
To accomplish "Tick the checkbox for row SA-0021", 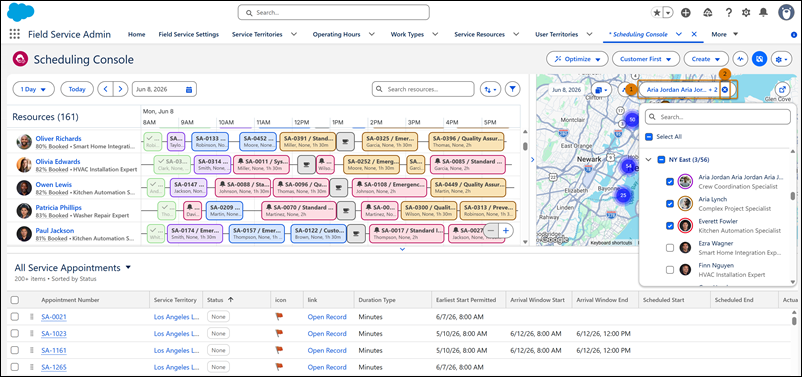I will (x=15, y=317).
